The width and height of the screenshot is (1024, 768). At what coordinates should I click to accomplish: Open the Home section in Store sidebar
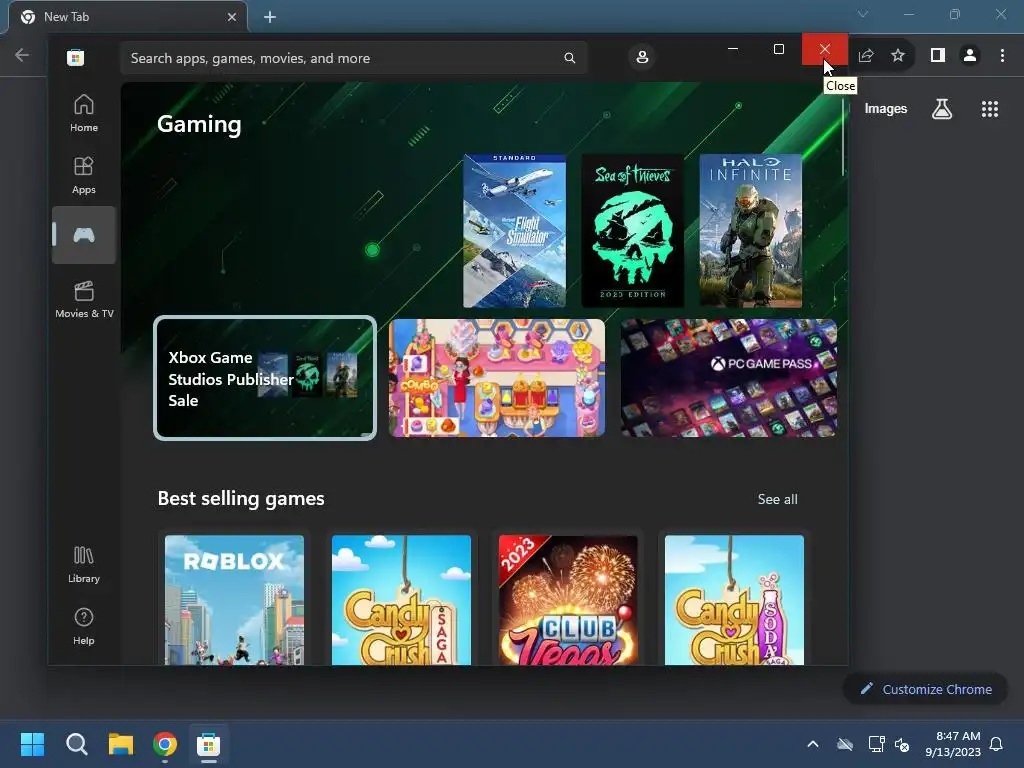pos(84,113)
